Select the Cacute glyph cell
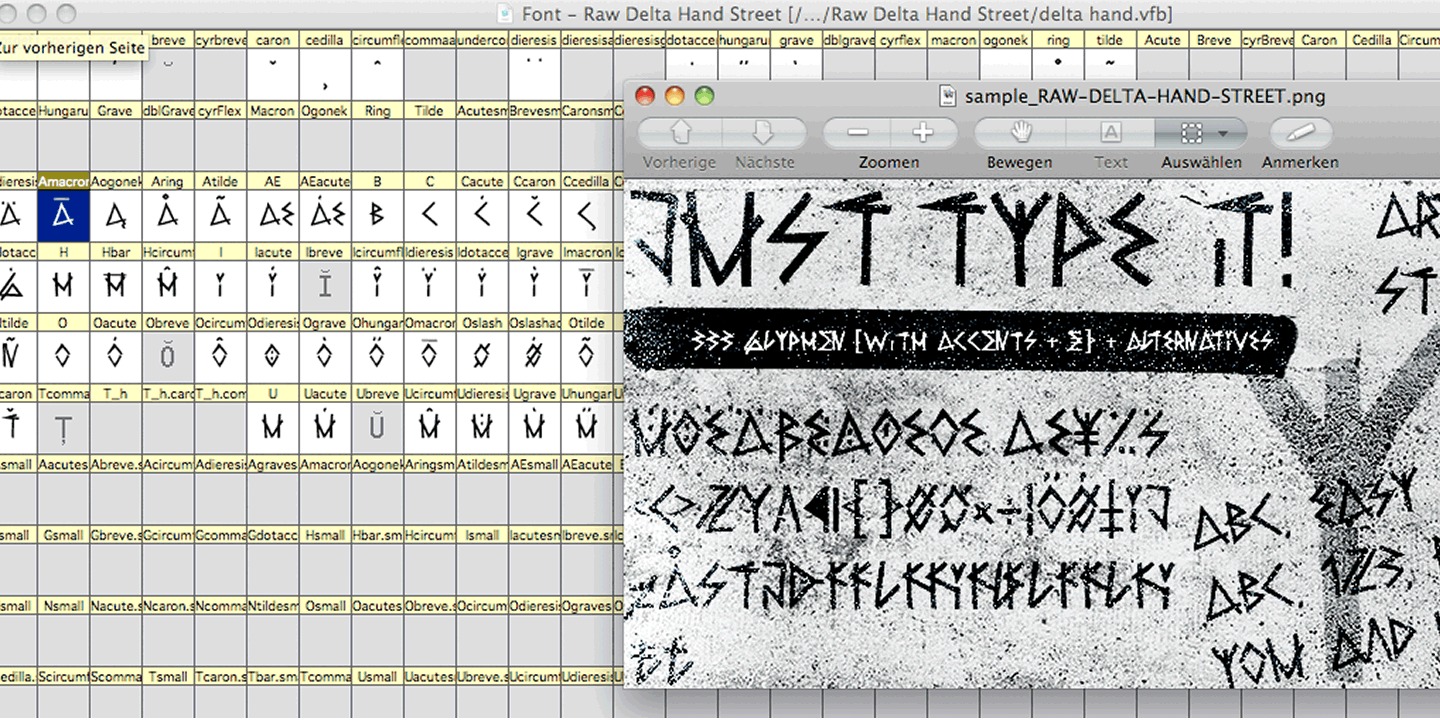The height and width of the screenshot is (720, 1440). [482, 215]
